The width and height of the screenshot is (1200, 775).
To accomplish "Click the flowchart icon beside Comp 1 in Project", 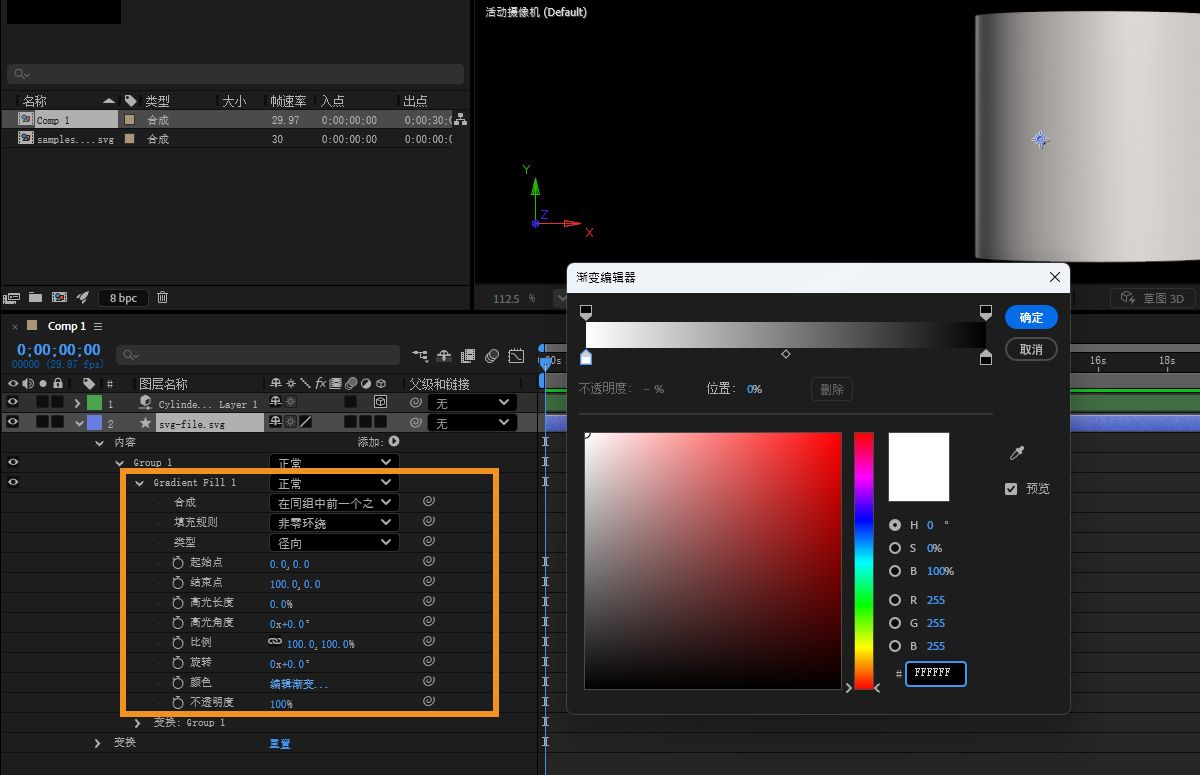I will (460, 120).
